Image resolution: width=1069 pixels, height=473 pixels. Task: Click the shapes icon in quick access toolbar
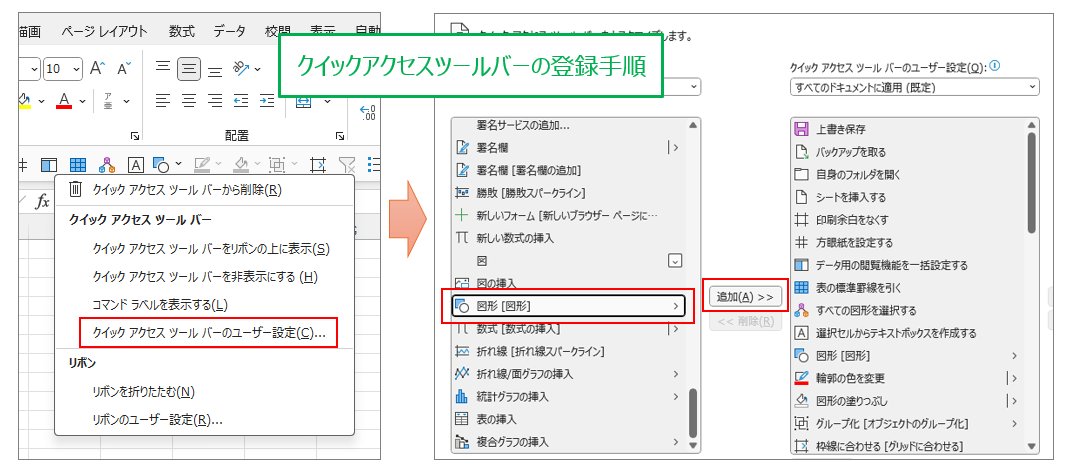tap(162, 165)
